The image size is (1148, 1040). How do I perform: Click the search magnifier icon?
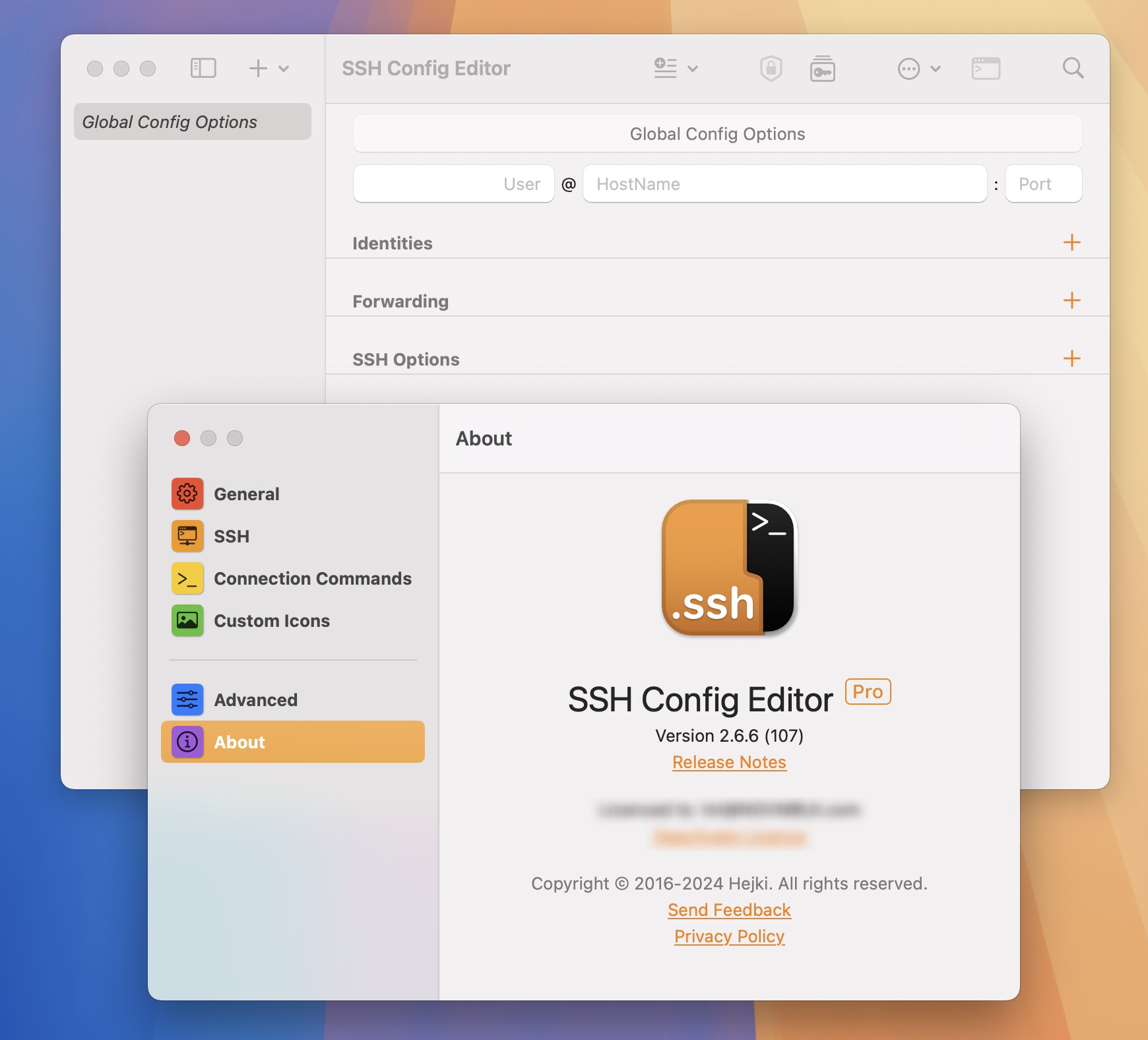click(x=1073, y=68)
